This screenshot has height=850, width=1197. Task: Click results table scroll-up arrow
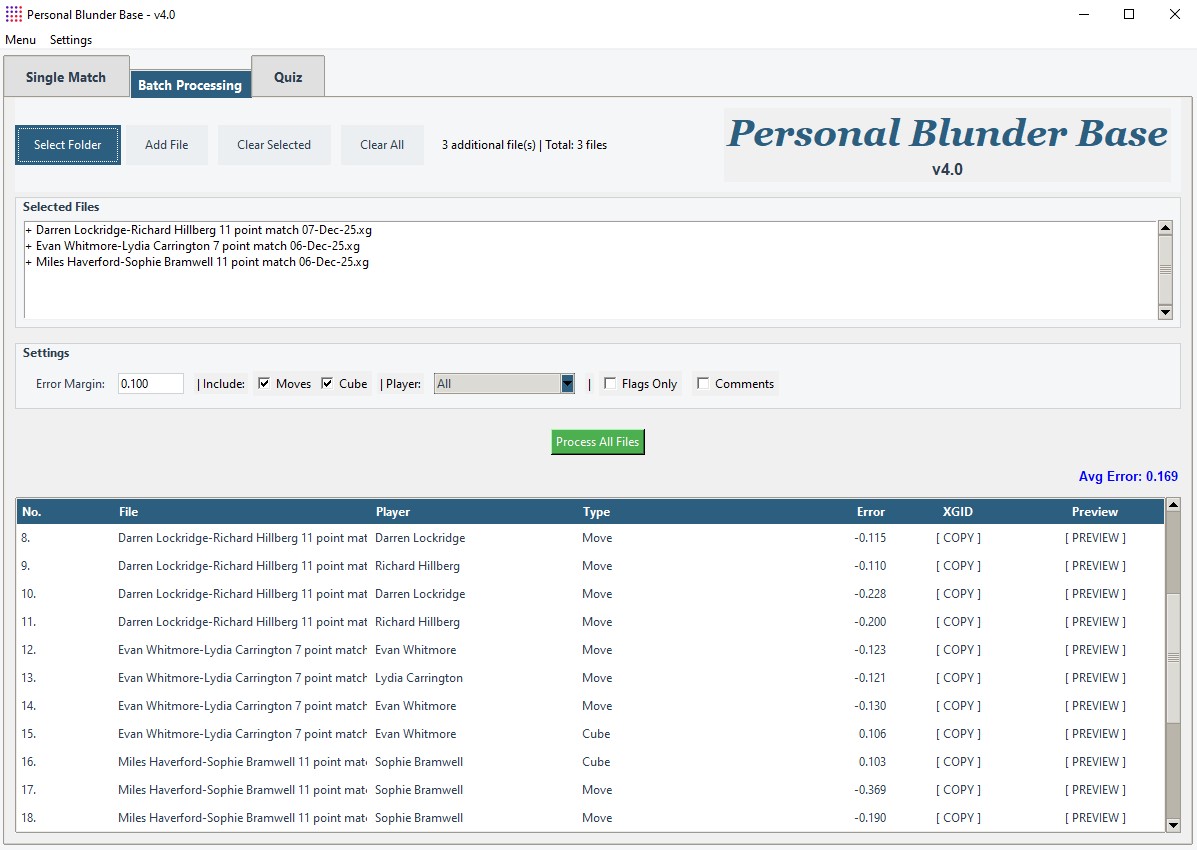click(1173, 505)
